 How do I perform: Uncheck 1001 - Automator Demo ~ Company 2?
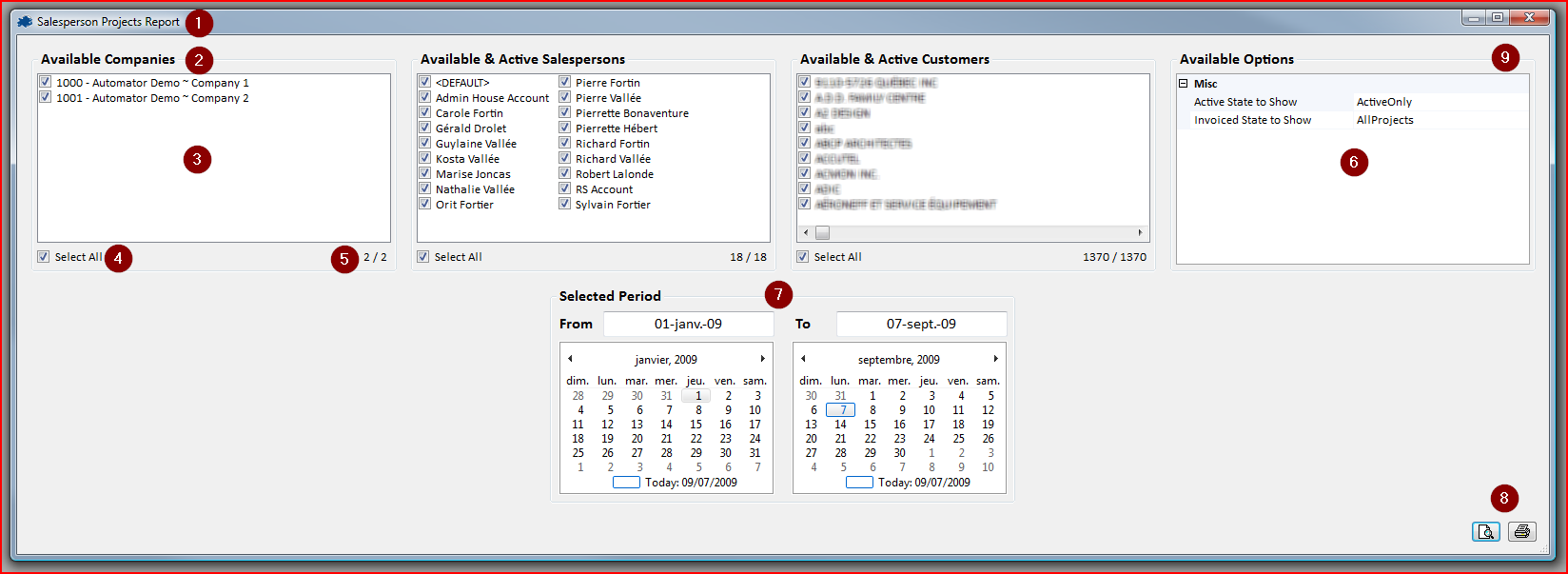[x=45, y=98]
